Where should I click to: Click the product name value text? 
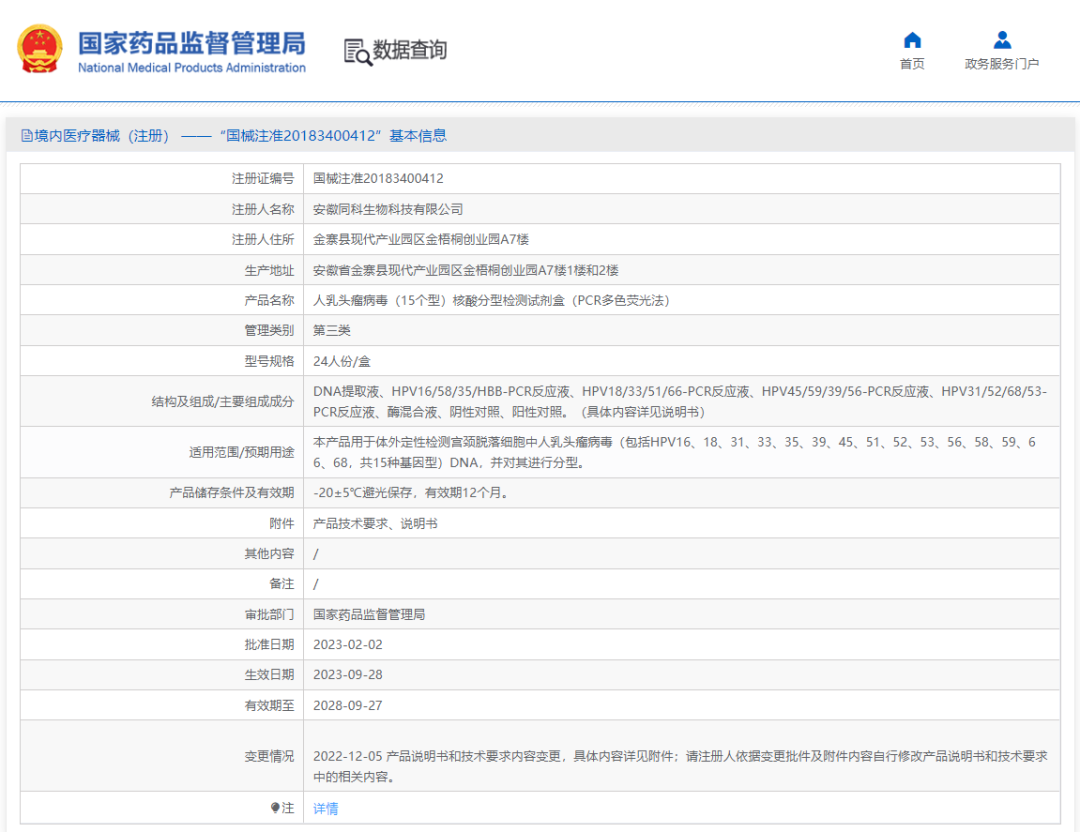[491, 300]
